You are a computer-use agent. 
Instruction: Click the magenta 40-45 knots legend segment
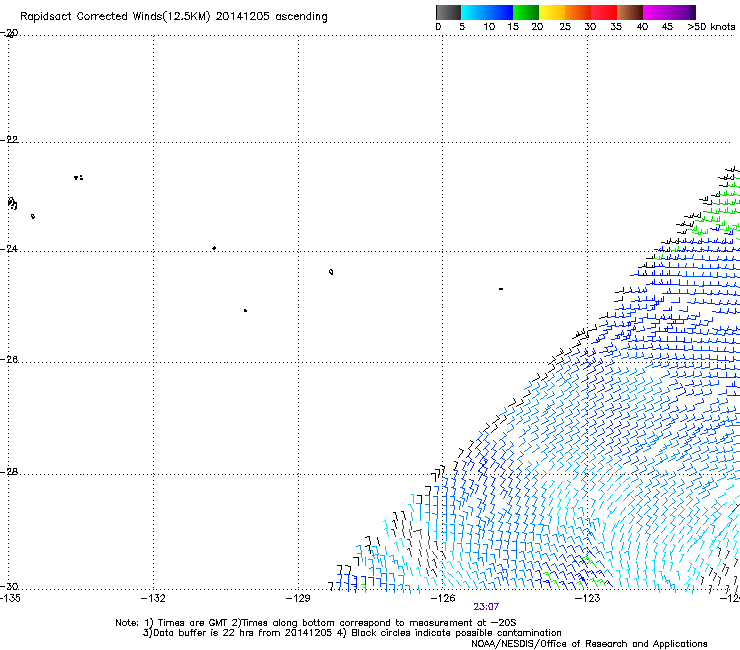click(656, 12)
